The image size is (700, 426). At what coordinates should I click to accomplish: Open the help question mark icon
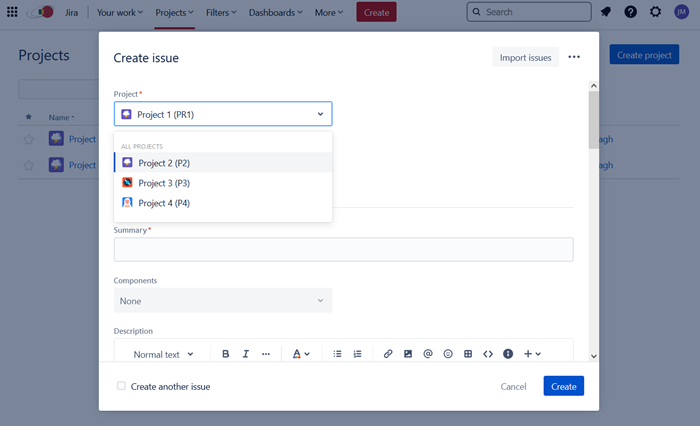(630, 12)
